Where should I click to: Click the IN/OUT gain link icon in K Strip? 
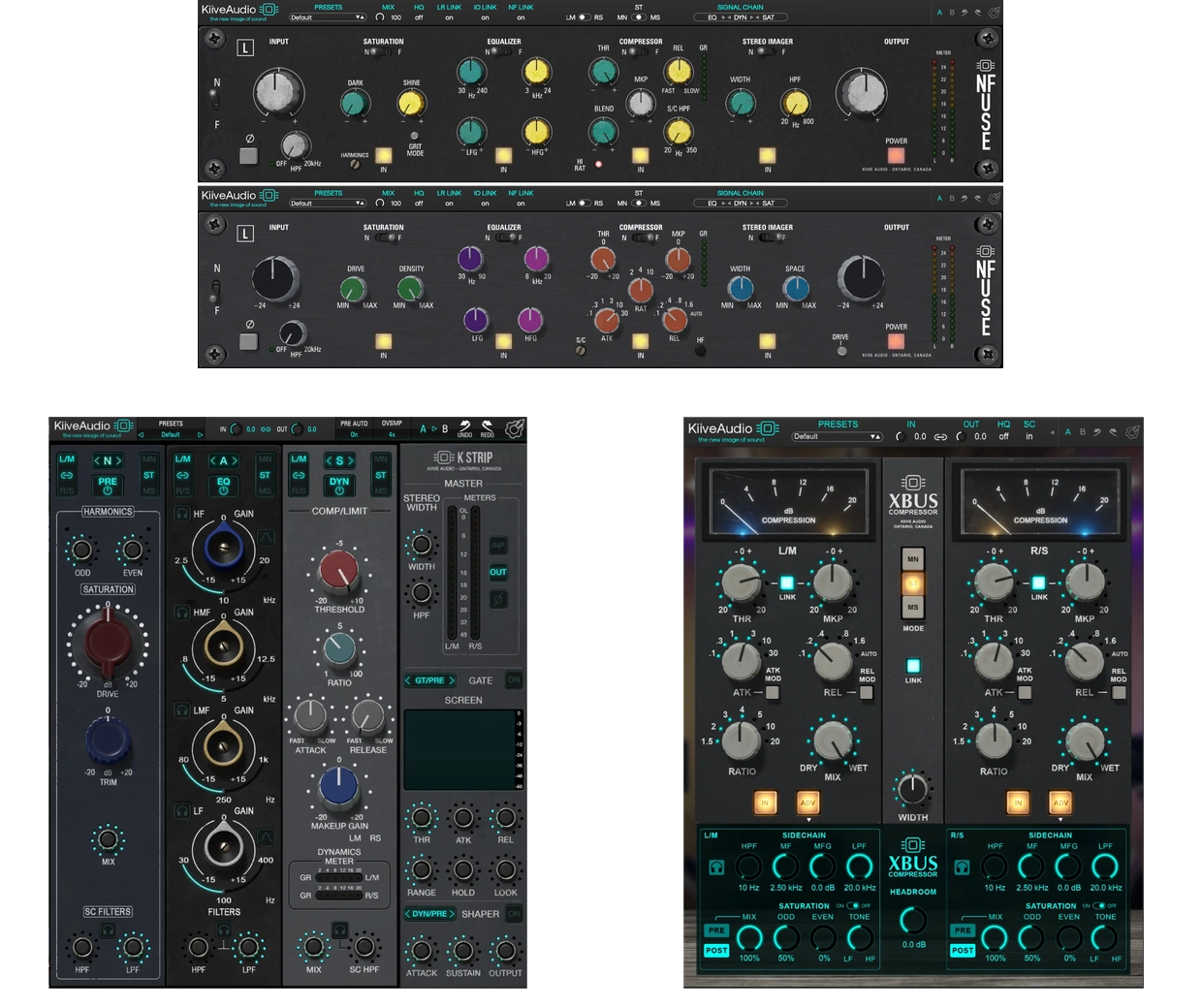coord(264,428)
